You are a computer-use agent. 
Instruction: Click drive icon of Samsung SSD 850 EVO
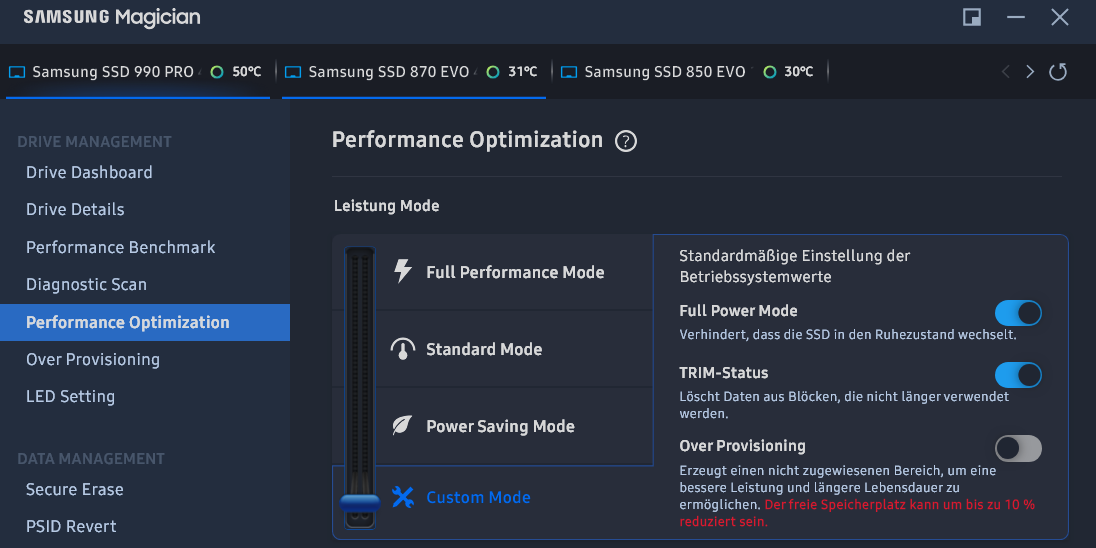[x=570, y=72]
